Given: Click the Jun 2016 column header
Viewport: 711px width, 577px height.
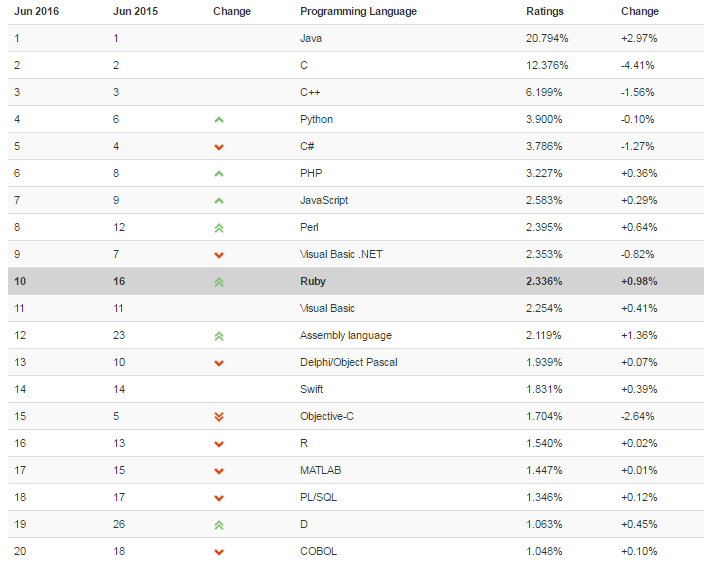Looking at the screenshot, I should coord(36,12).
